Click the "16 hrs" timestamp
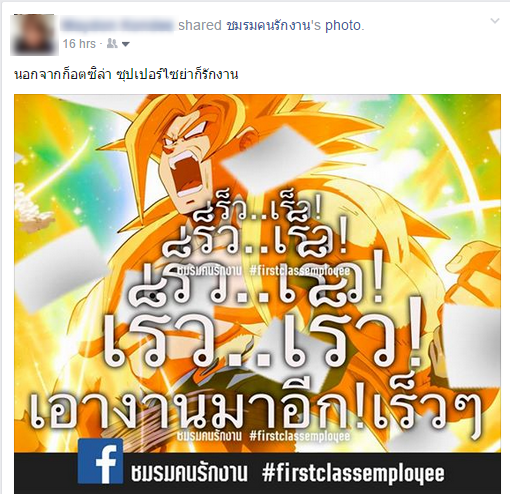This screenshot has height=494, width=510. pyautogui.click(x=79, y=44)
